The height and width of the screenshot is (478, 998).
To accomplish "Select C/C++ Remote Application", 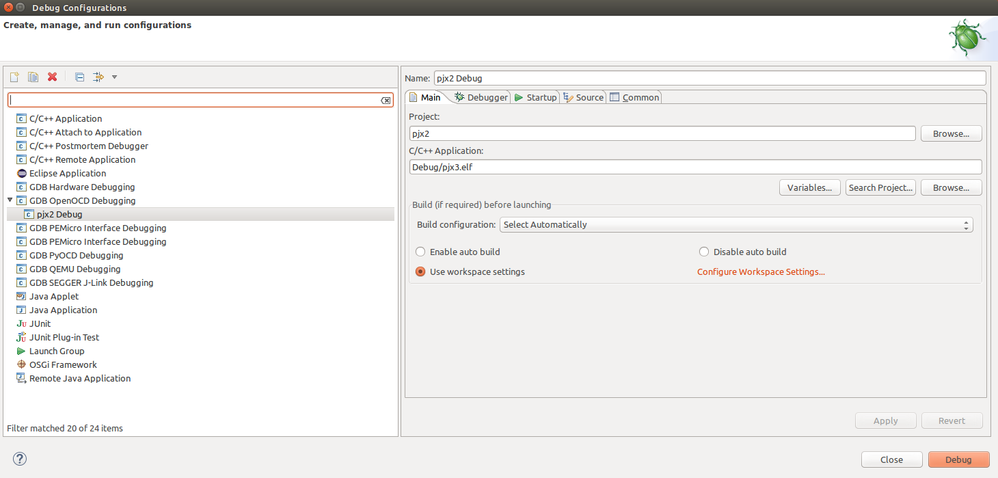I will pos(82,160).
